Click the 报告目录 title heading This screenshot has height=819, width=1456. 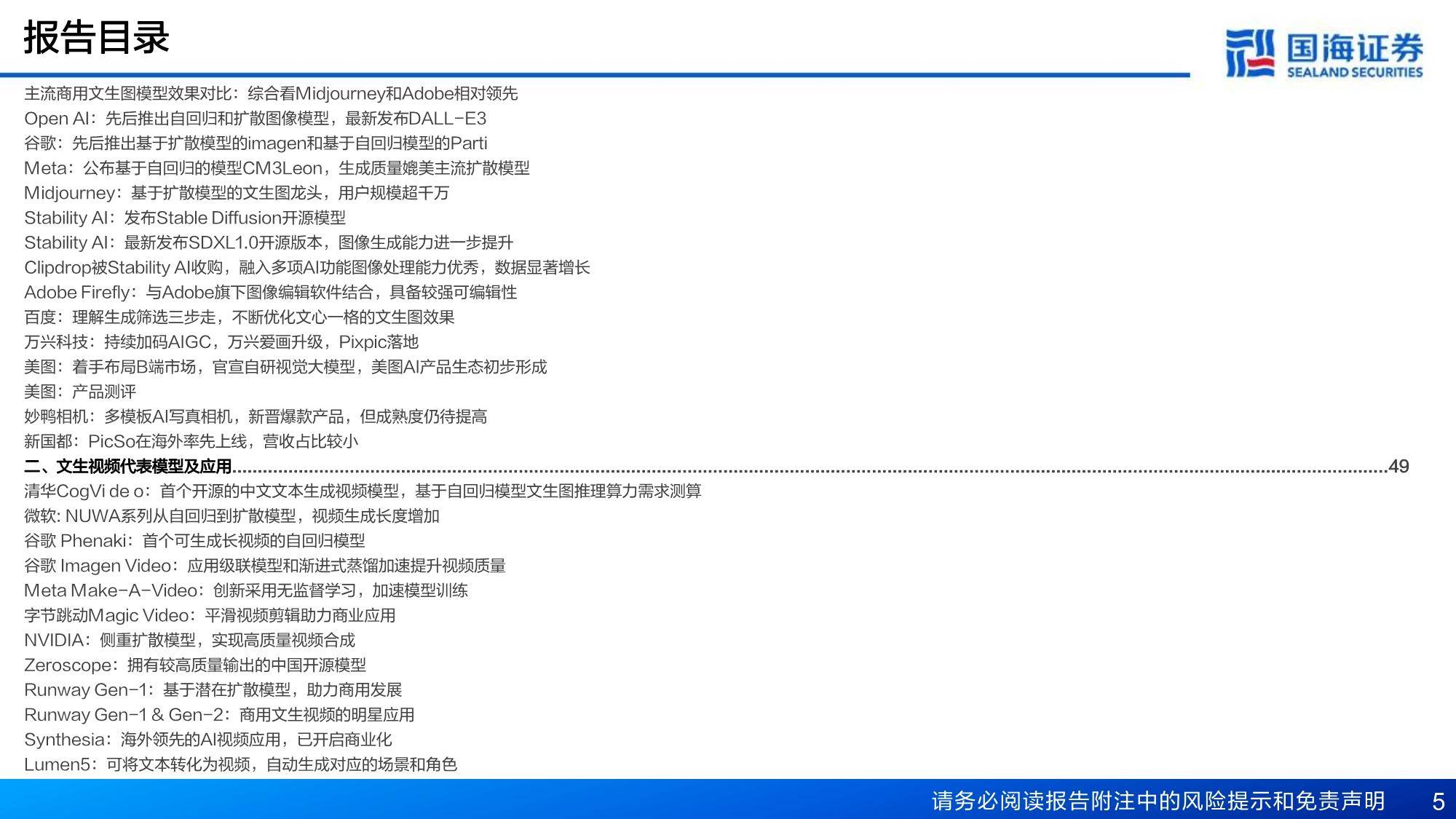pyautogui.click(x=96, y=38)
